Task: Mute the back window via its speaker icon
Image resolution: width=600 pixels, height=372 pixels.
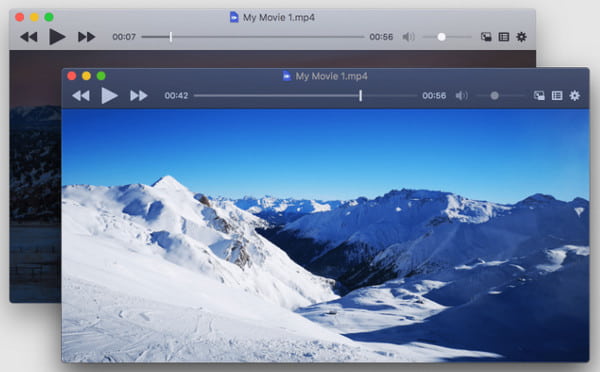Action: 409,37
